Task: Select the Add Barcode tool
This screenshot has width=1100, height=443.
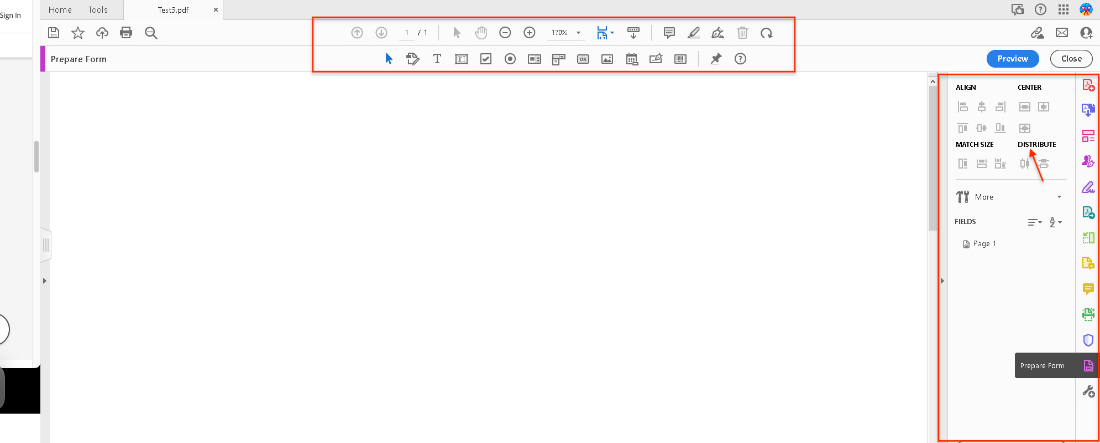Action: coord(680,59)
